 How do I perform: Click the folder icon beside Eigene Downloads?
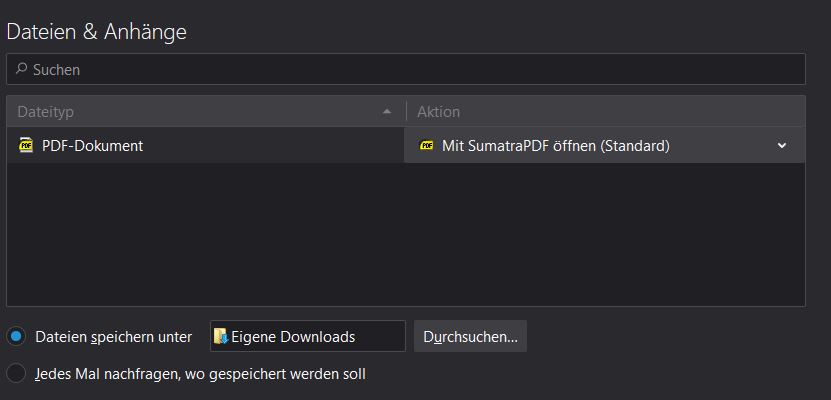point(221,337)
